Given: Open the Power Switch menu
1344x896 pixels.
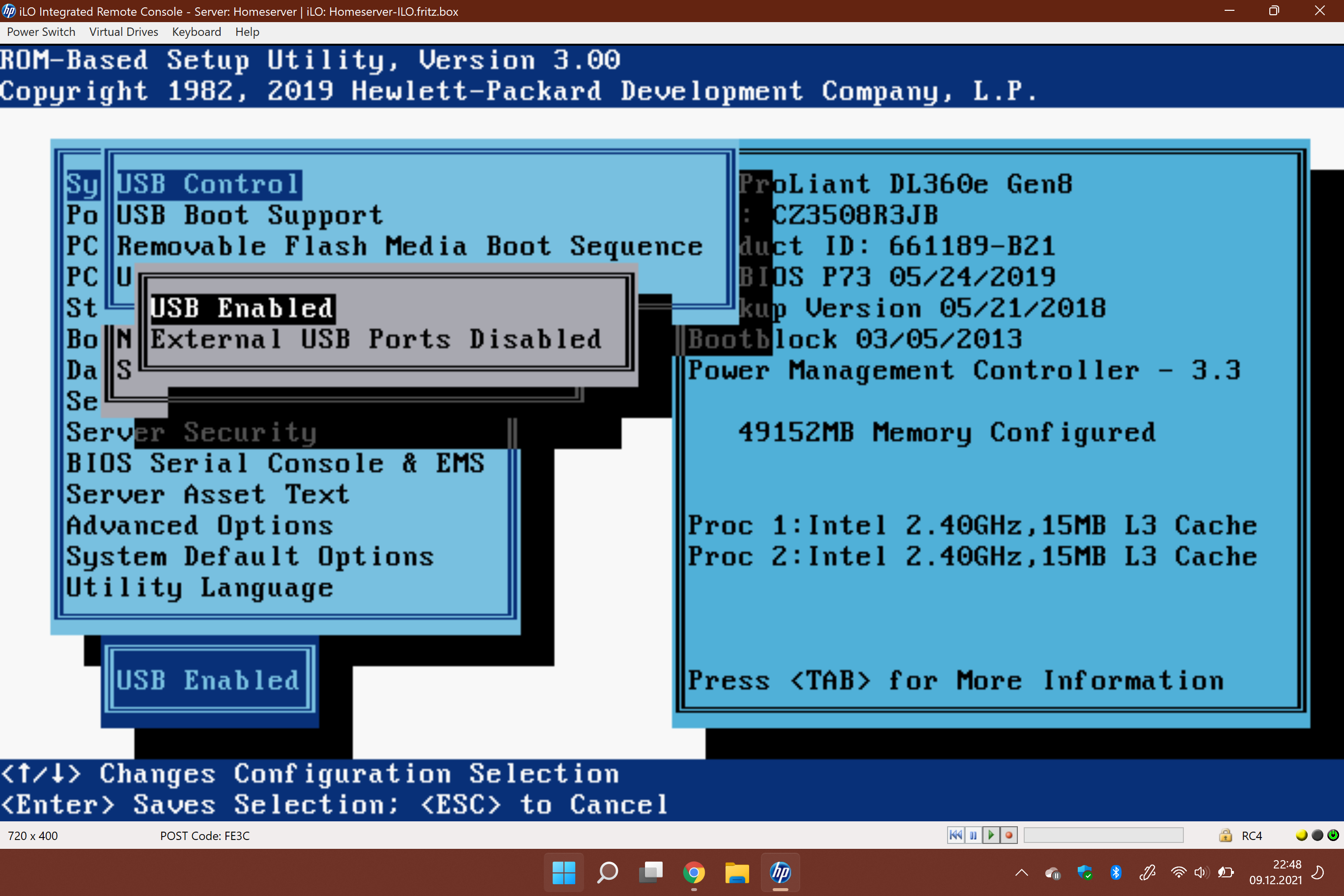Looking at the screenshot, I should (x=41, y=32).
